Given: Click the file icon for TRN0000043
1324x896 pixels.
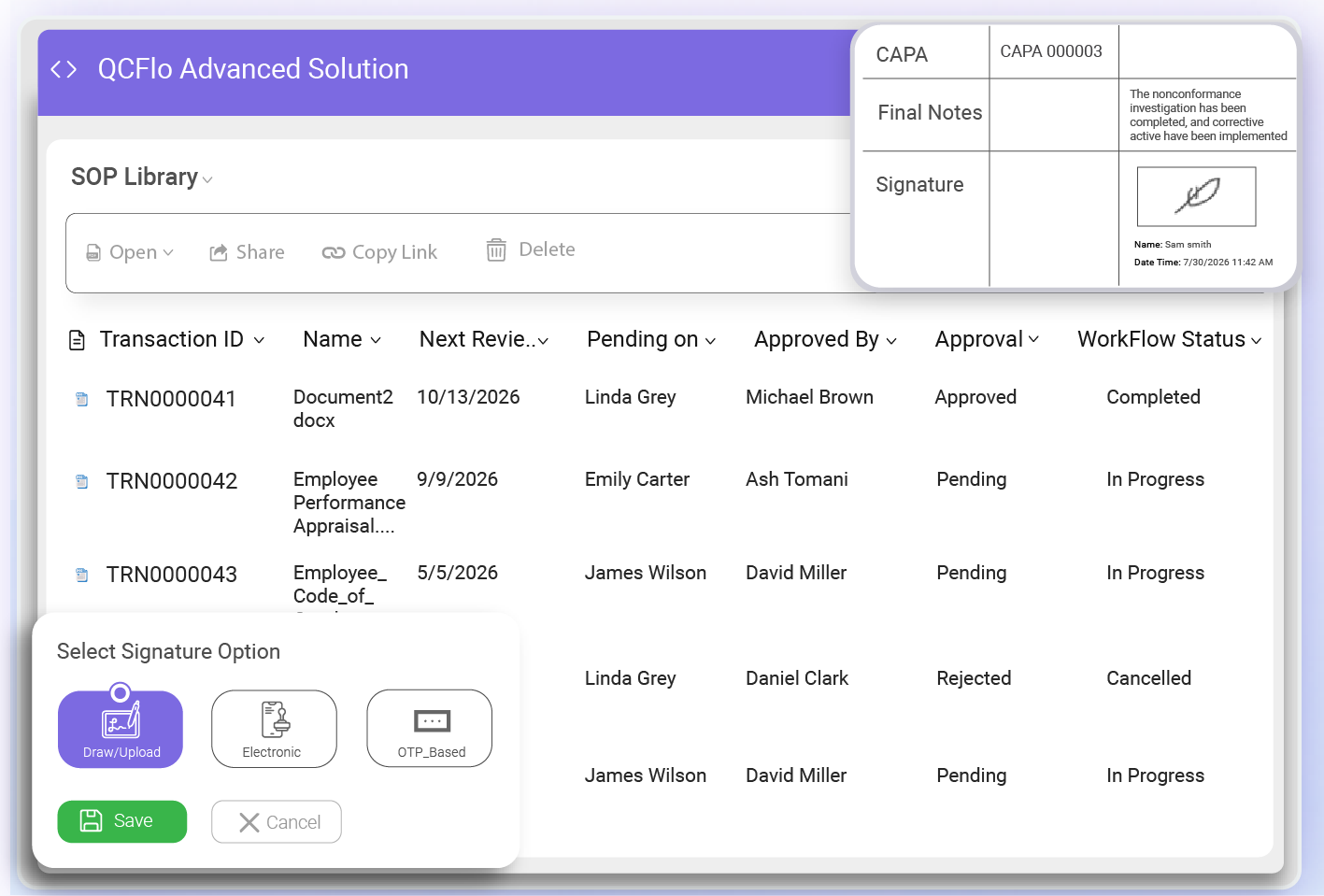Looking at the screenshot, I should coord(82,575).
